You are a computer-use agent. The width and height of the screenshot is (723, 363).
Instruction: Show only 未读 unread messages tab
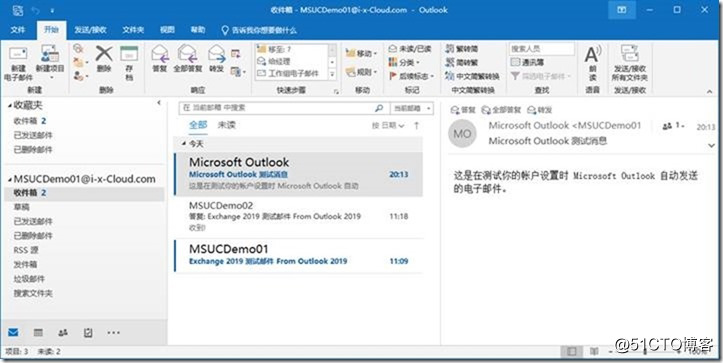226,125
